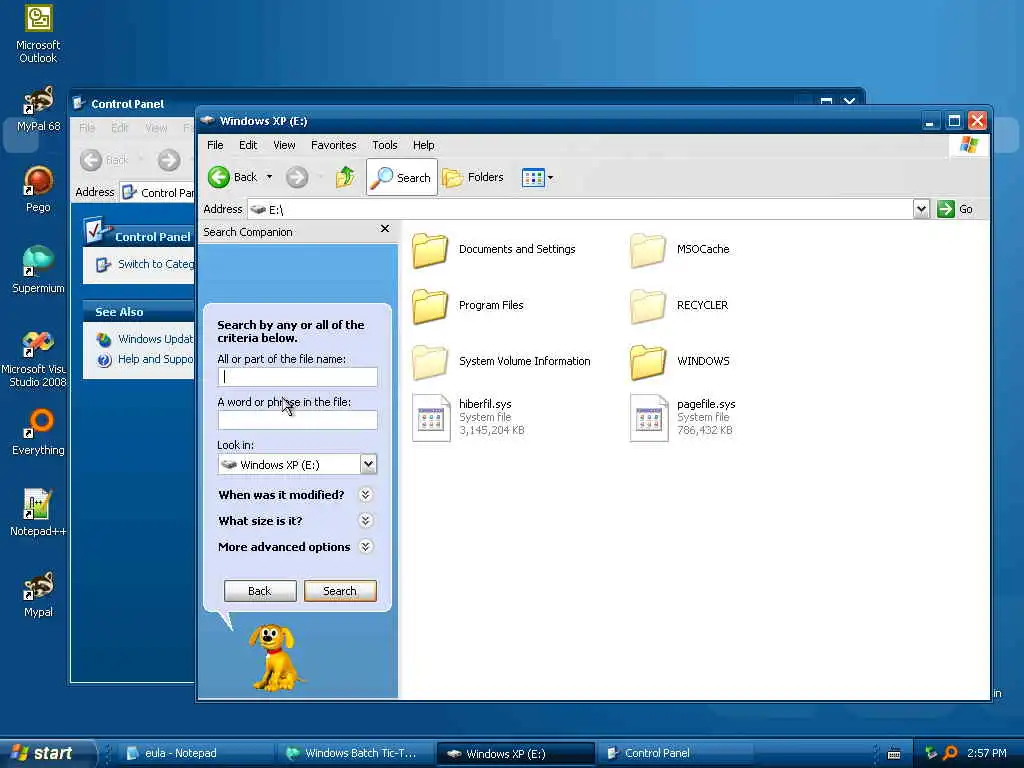The width and height of the screenshot is (1024, 768).
Task: Click the Search button in companion pane
Action: pos(340,591)
